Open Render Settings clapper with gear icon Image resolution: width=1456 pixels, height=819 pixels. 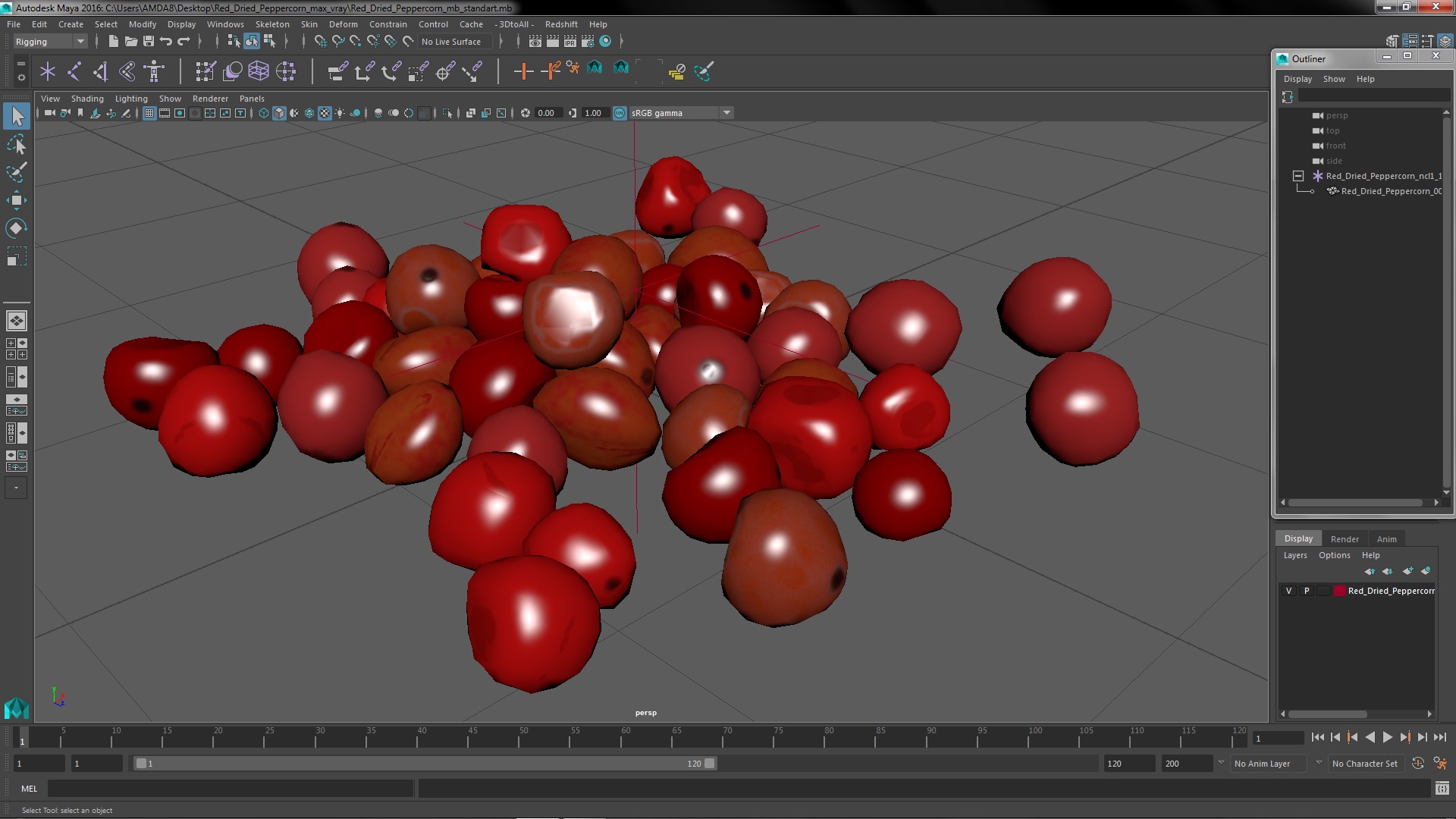[x=588, y=42]
